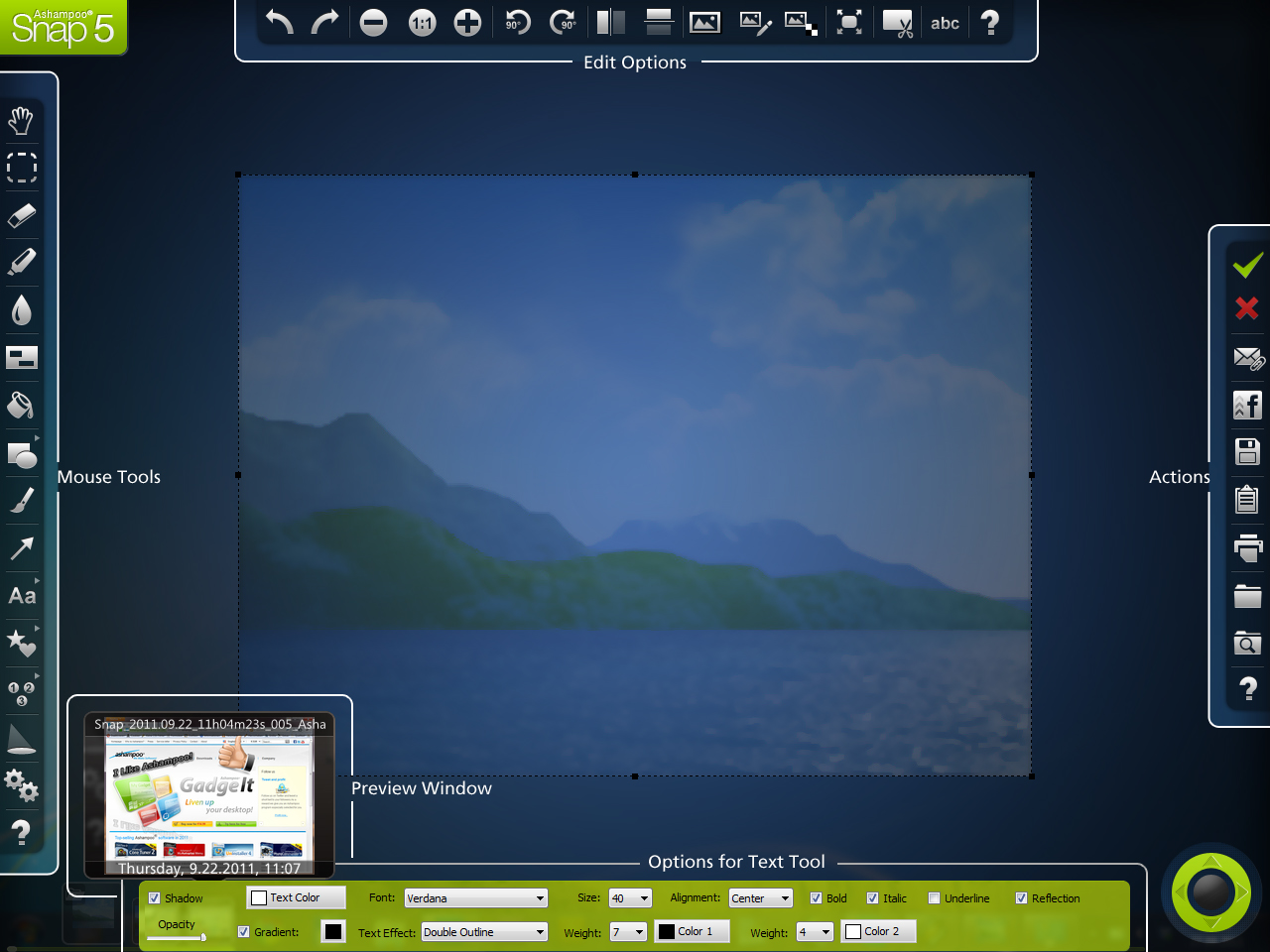
Task: Select the arrow drawing tool
Action: click(21, 548)
